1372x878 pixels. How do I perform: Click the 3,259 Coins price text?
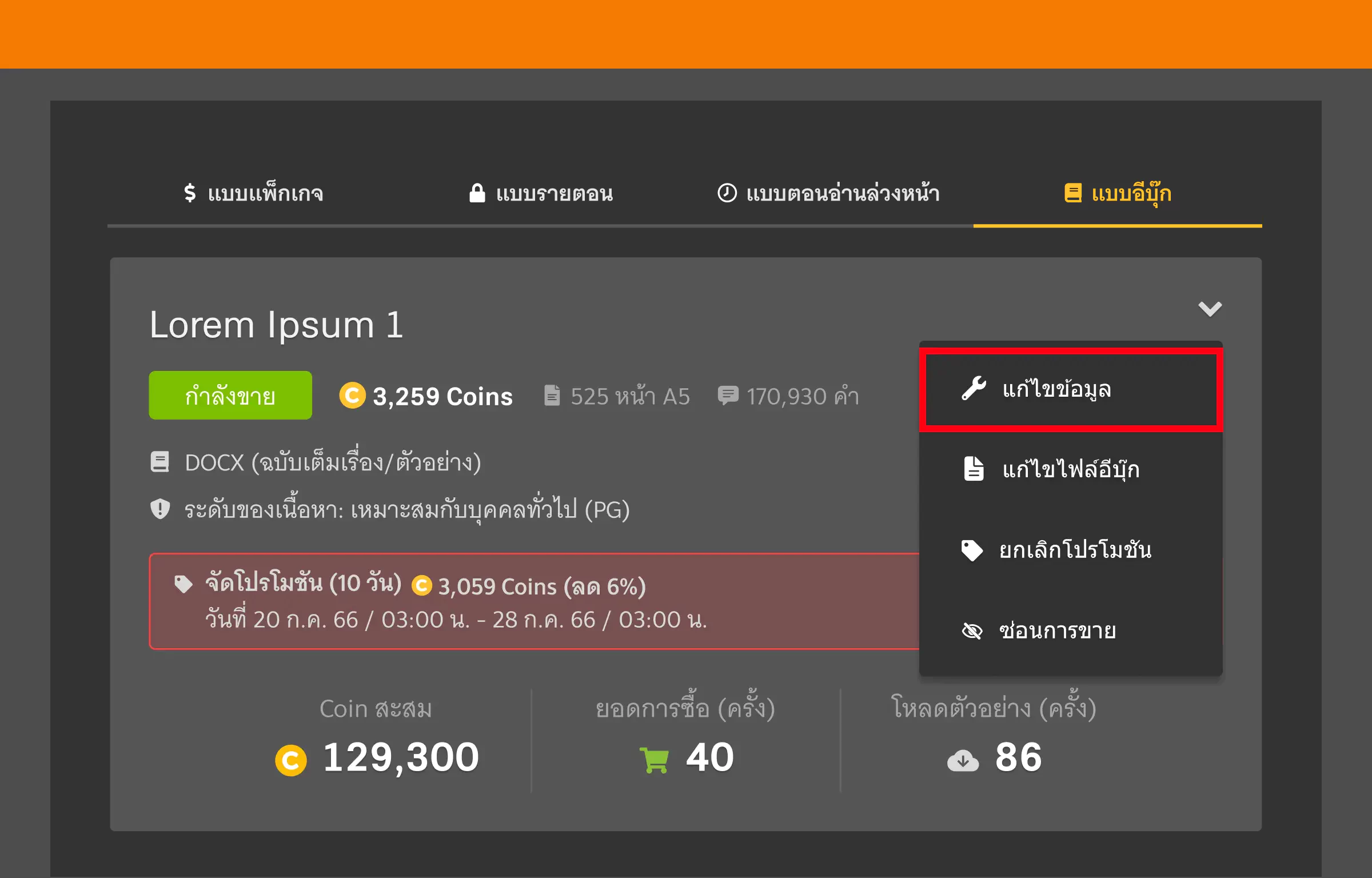pyautogui.click(x=443, y=396)
